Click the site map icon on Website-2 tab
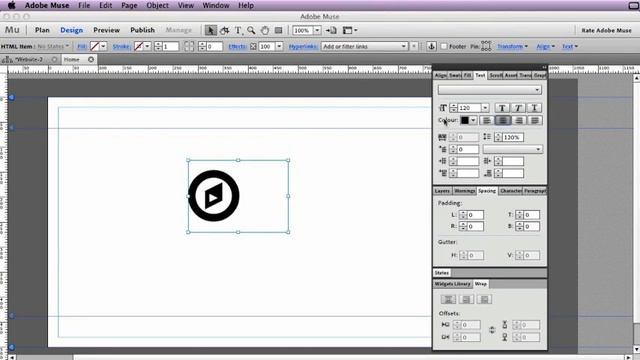 (x=7, y=60)
